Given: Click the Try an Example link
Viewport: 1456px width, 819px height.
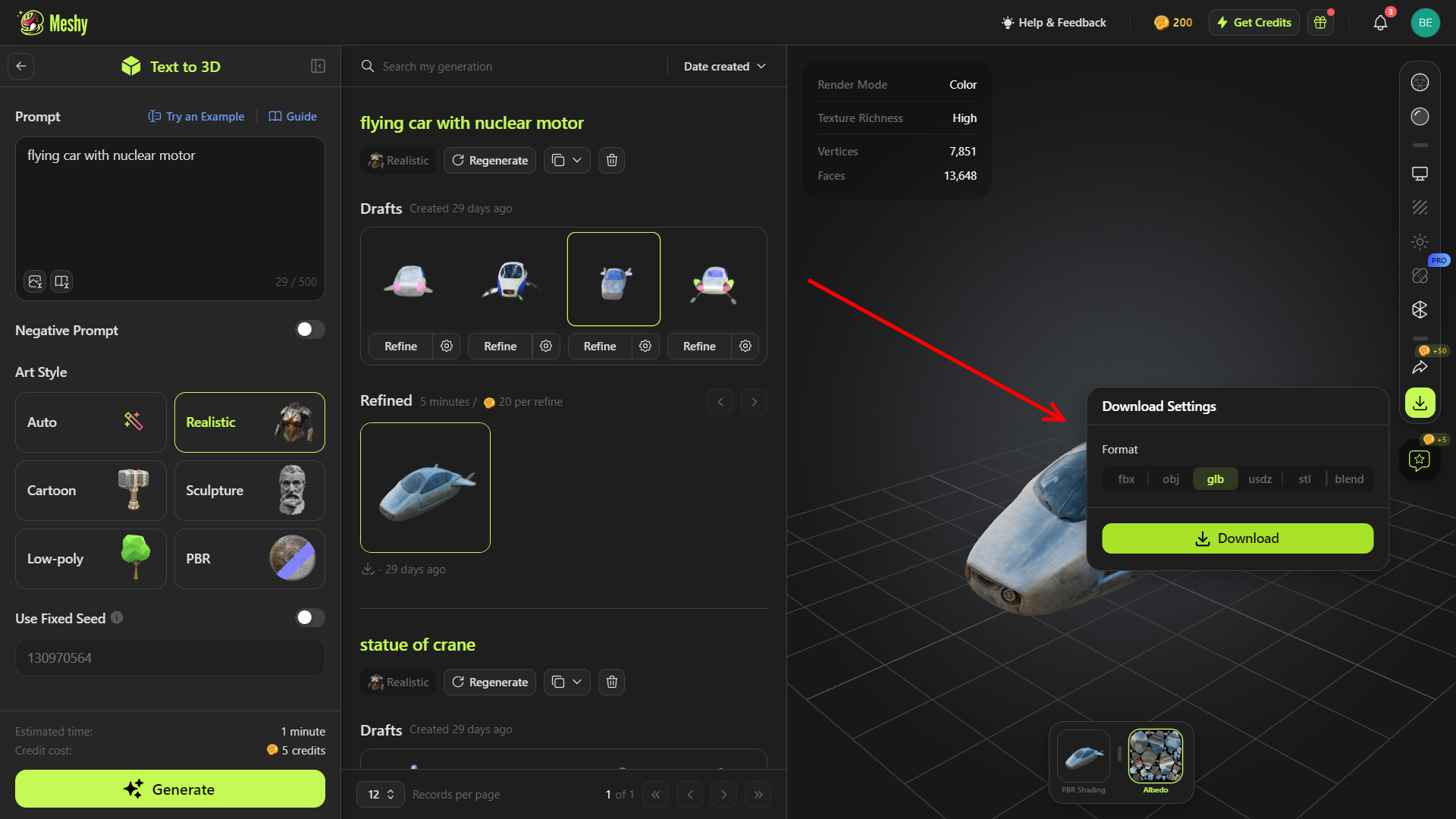Looking at the screenshot, I should [x=196, y=116].
